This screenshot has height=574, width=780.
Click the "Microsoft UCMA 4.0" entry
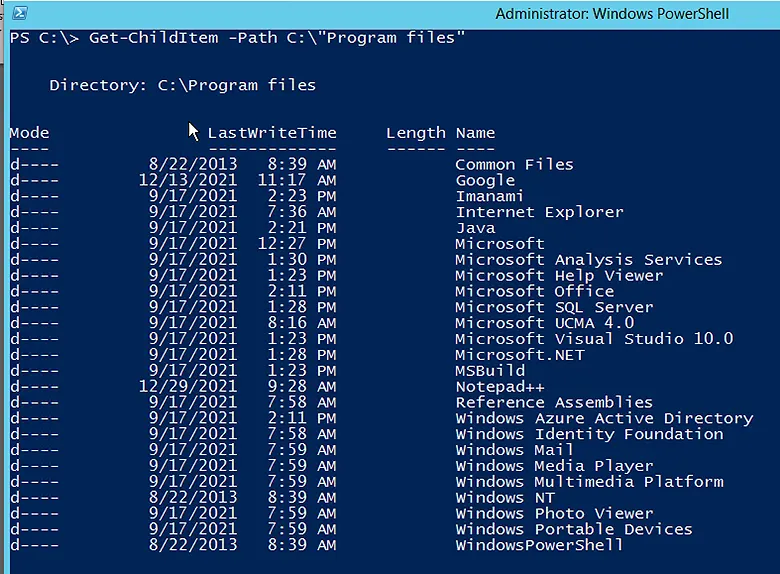pyautogui.click(x=545, y=323)
